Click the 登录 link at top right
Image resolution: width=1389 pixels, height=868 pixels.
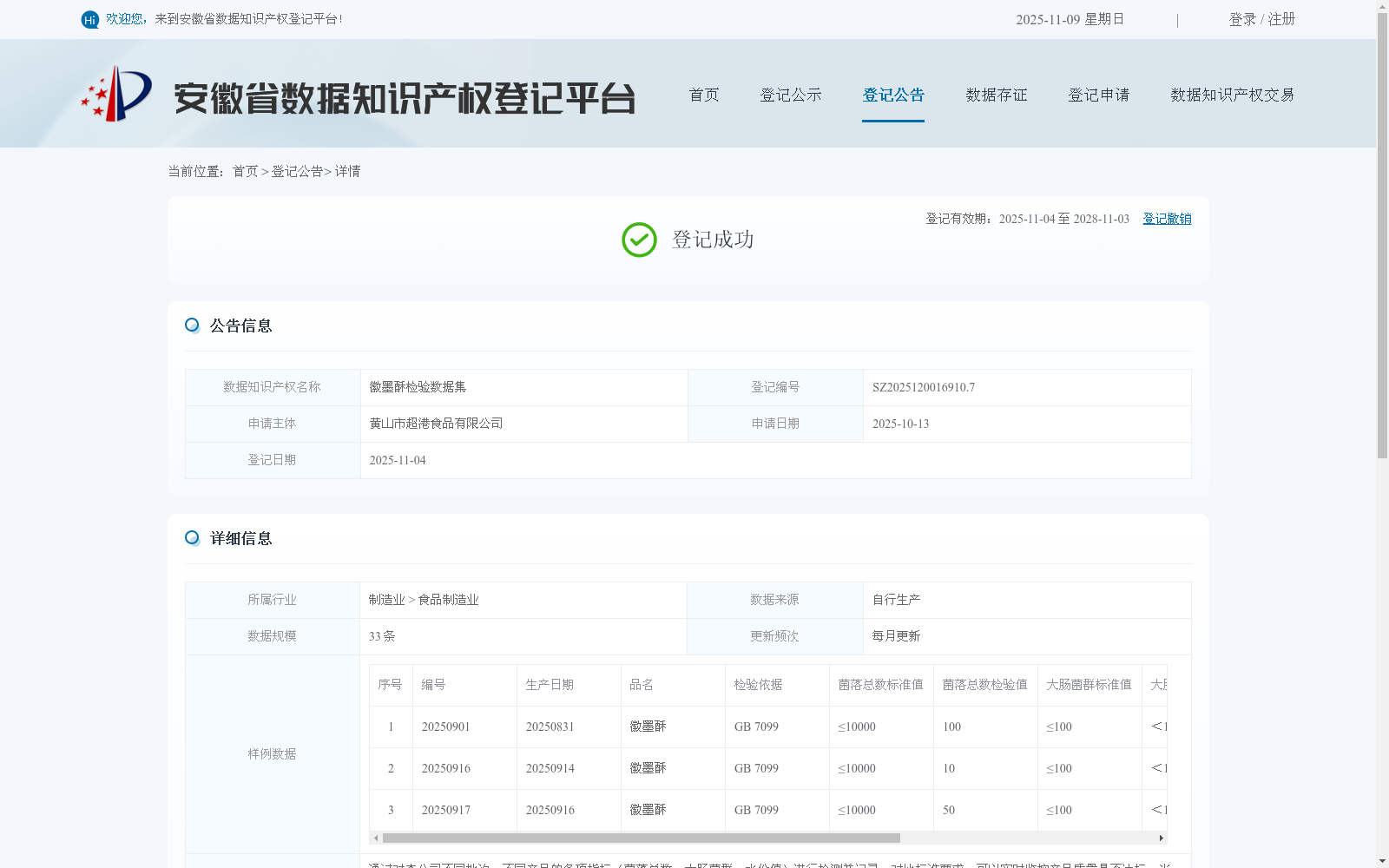(x=1241, y=18)
